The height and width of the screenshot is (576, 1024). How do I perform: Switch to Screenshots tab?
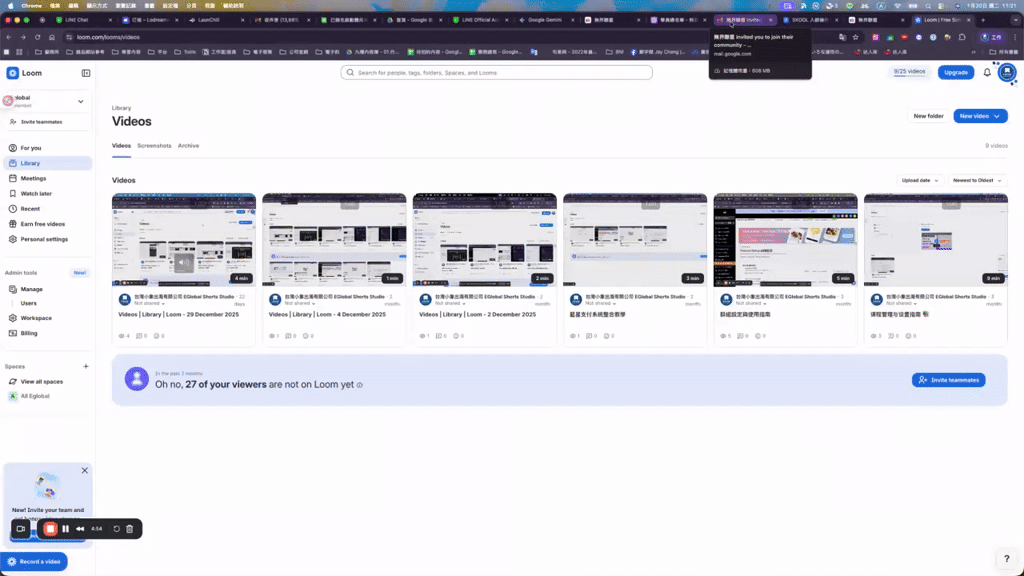(154, 146)
